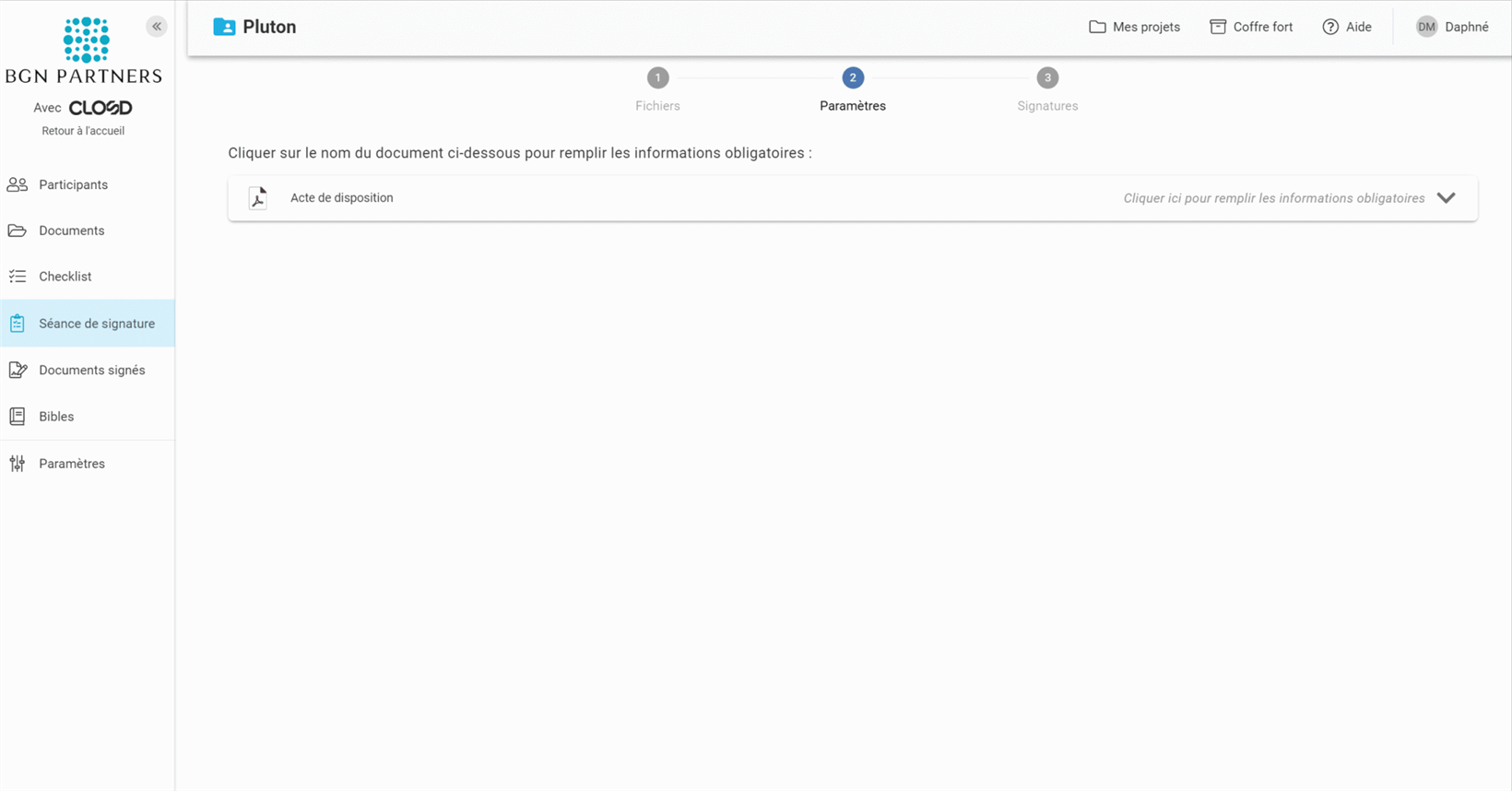The height and width of the screenshot is (791, 1512).
Task: Go to step 1 circle Fichiers
Action: coord(657,77)
